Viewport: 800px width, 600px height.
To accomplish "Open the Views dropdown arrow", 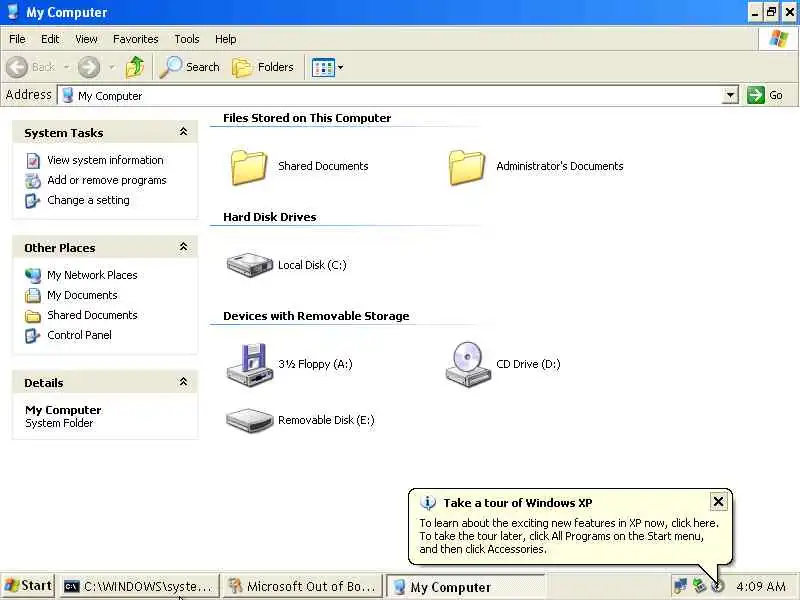I will point(340,67).
